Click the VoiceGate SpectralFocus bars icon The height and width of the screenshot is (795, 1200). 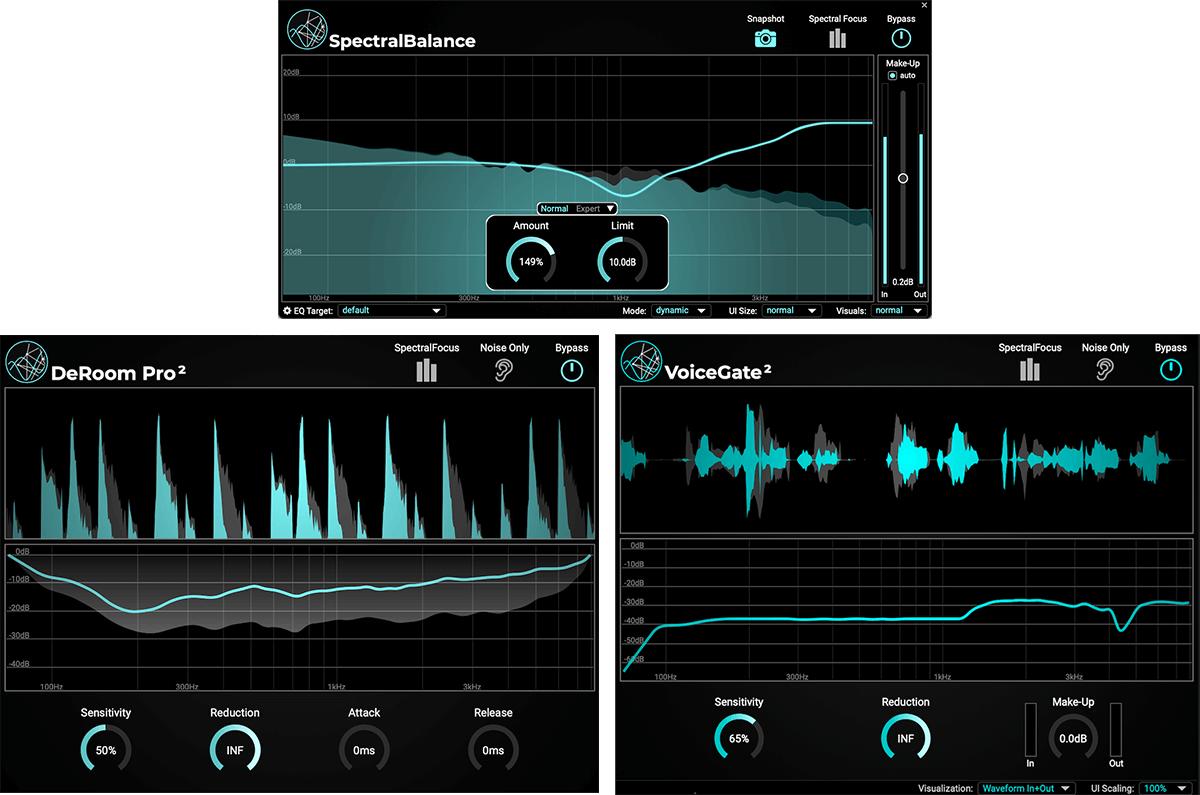(1030, 371)
